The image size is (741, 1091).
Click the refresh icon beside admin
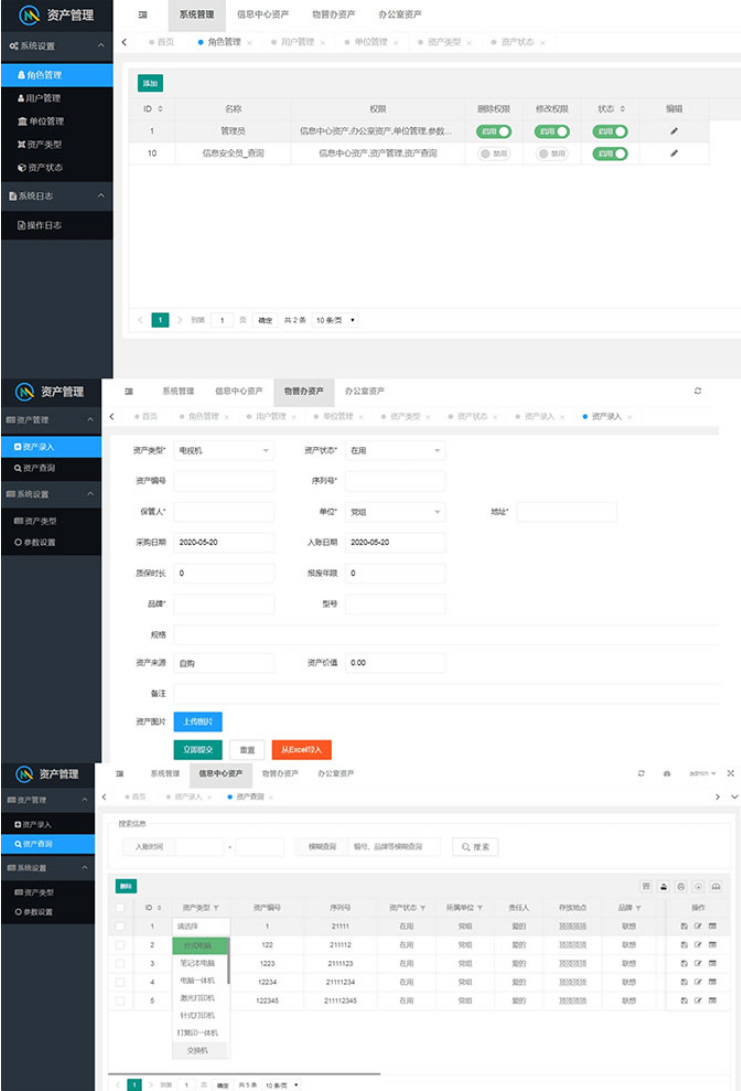(640, 774)
